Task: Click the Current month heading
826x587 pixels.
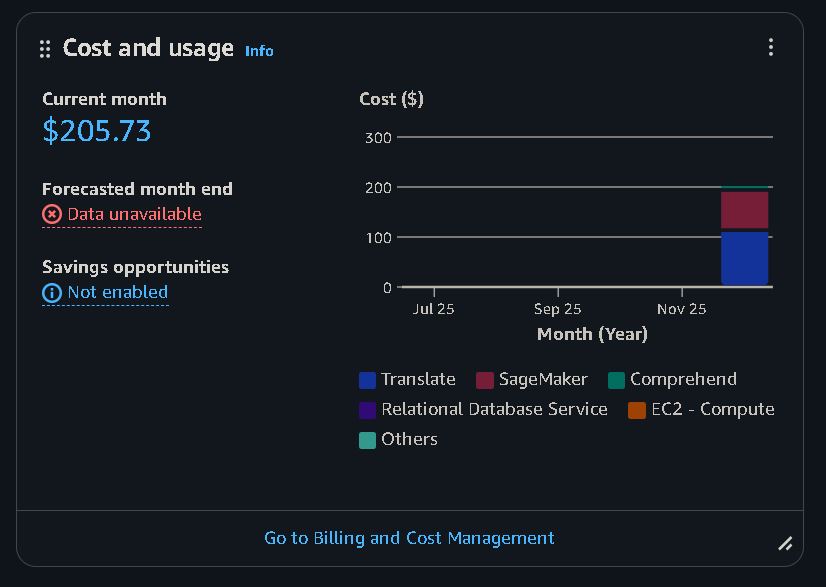Action: [x=104, y=99]
